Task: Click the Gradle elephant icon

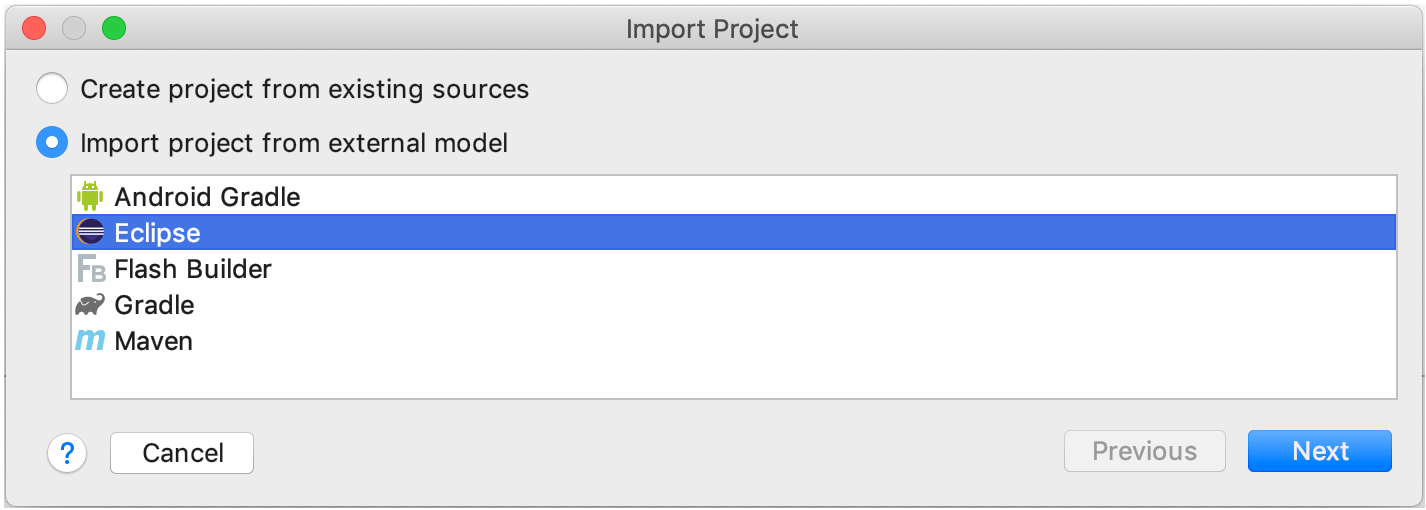Action: click(x=90, y=305)
